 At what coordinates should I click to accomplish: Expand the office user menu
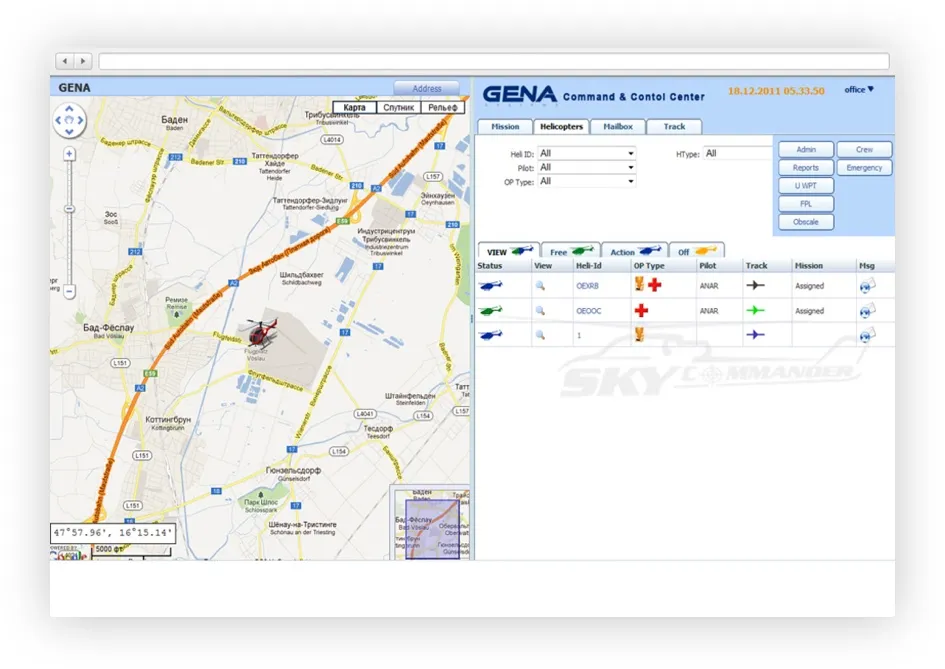tap(859, 90)
